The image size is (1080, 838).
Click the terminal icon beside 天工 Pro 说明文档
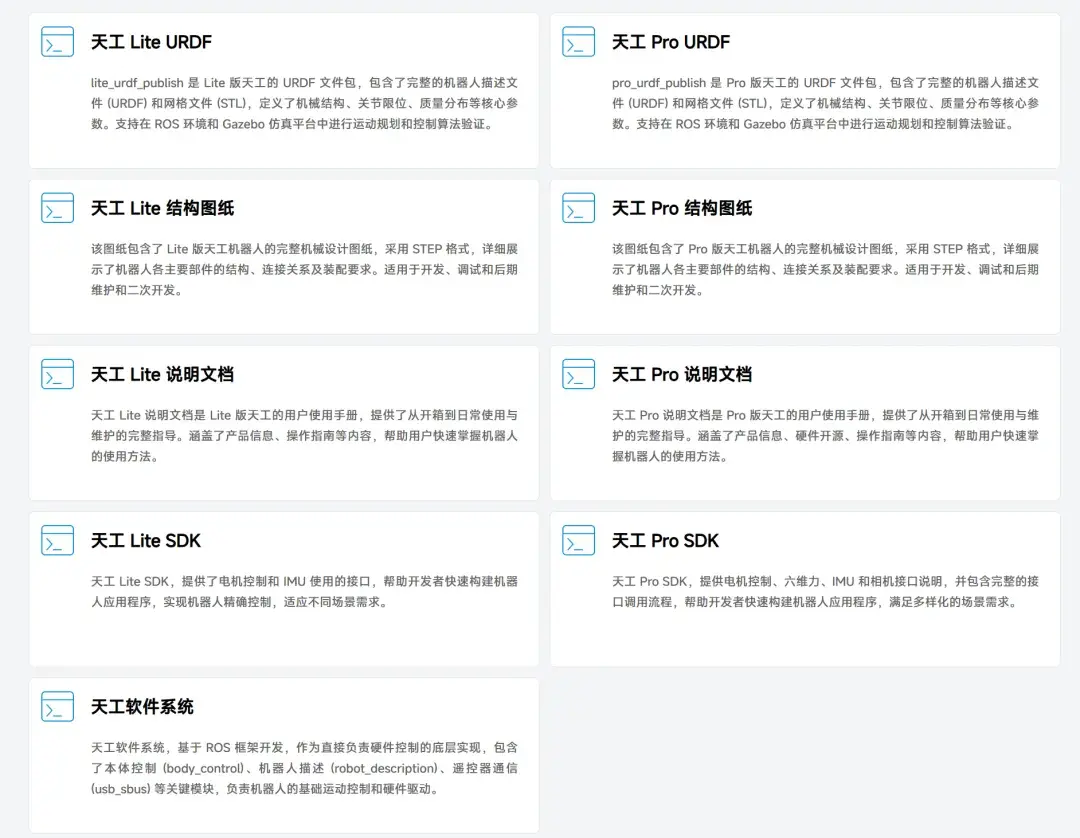click(579, 374)
